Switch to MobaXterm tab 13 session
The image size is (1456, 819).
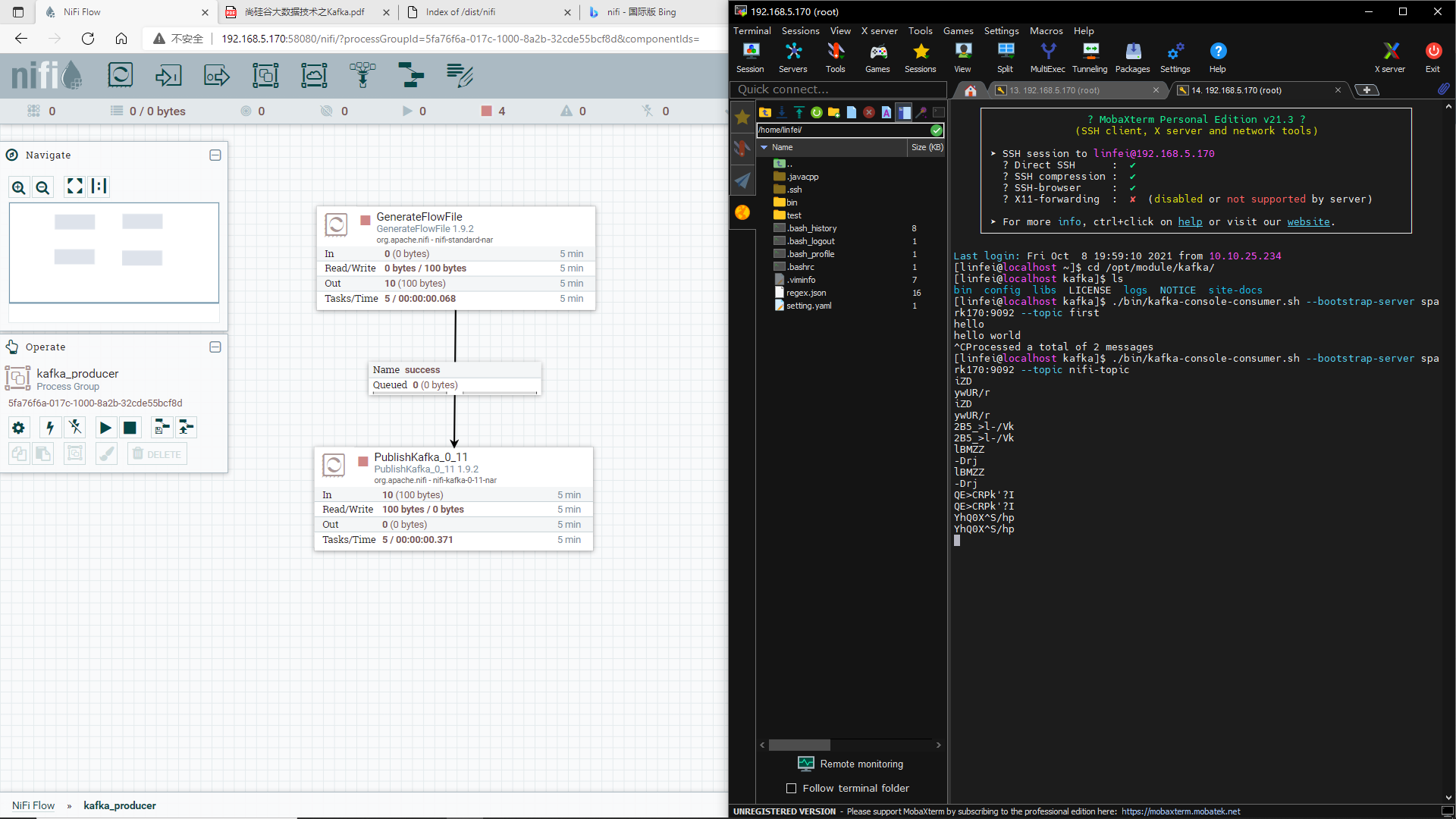[x=1078, y=90]
